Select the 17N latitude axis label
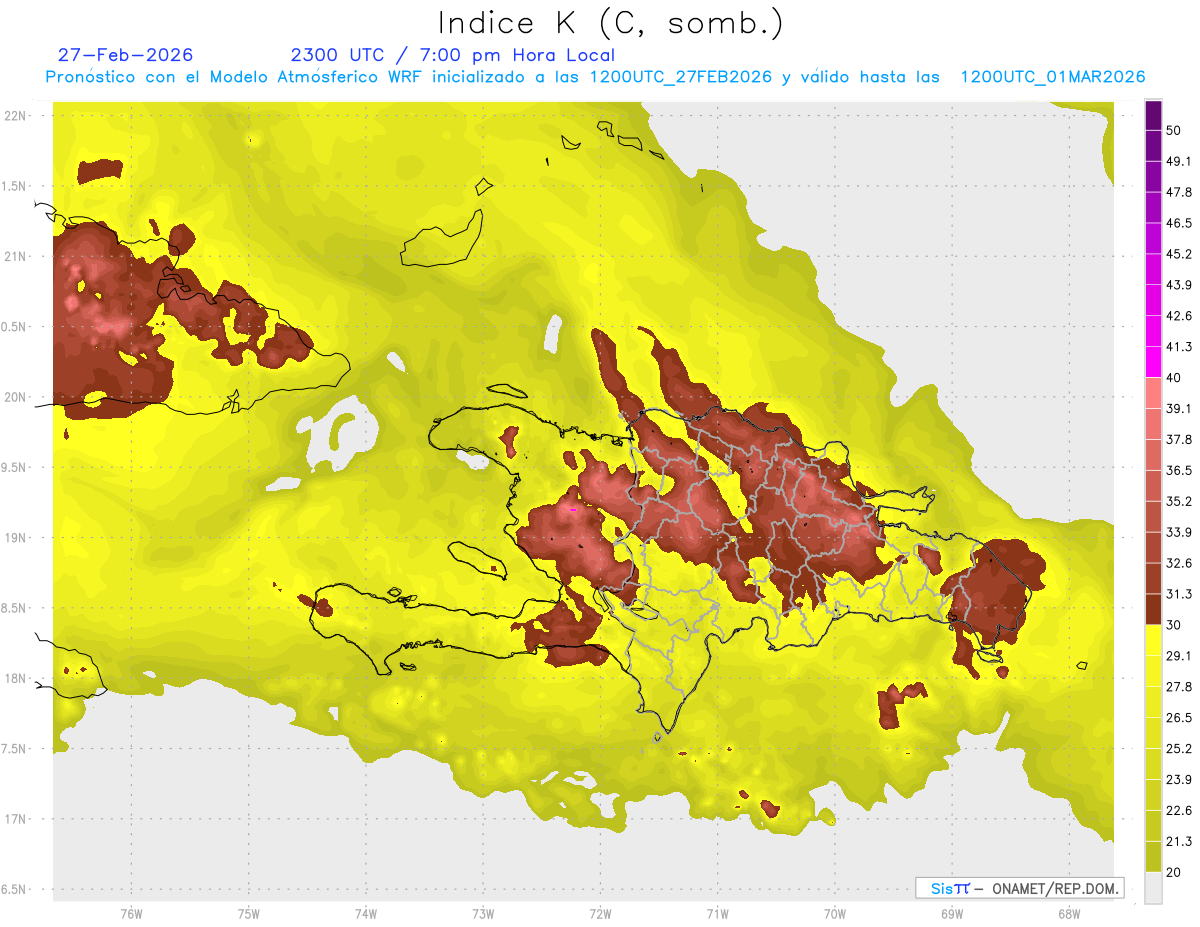This screenshot has height=927, width=1200. coord(15,819)
